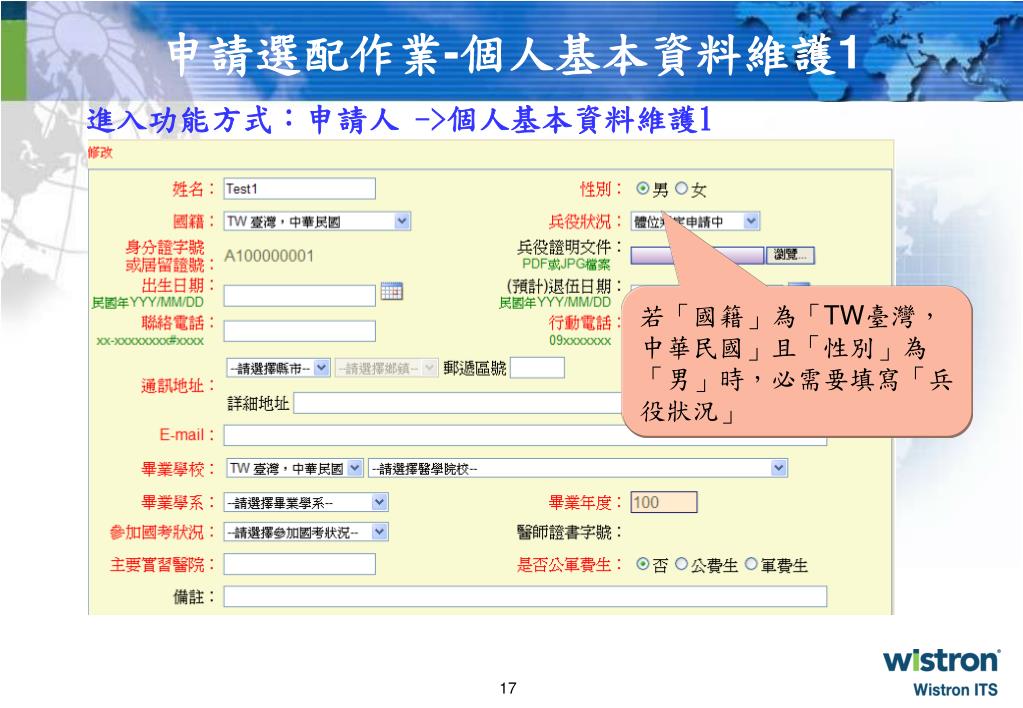The image size is (1023, 708).
Task: Click the E-mail input field
Action: [x=525, y=435]
